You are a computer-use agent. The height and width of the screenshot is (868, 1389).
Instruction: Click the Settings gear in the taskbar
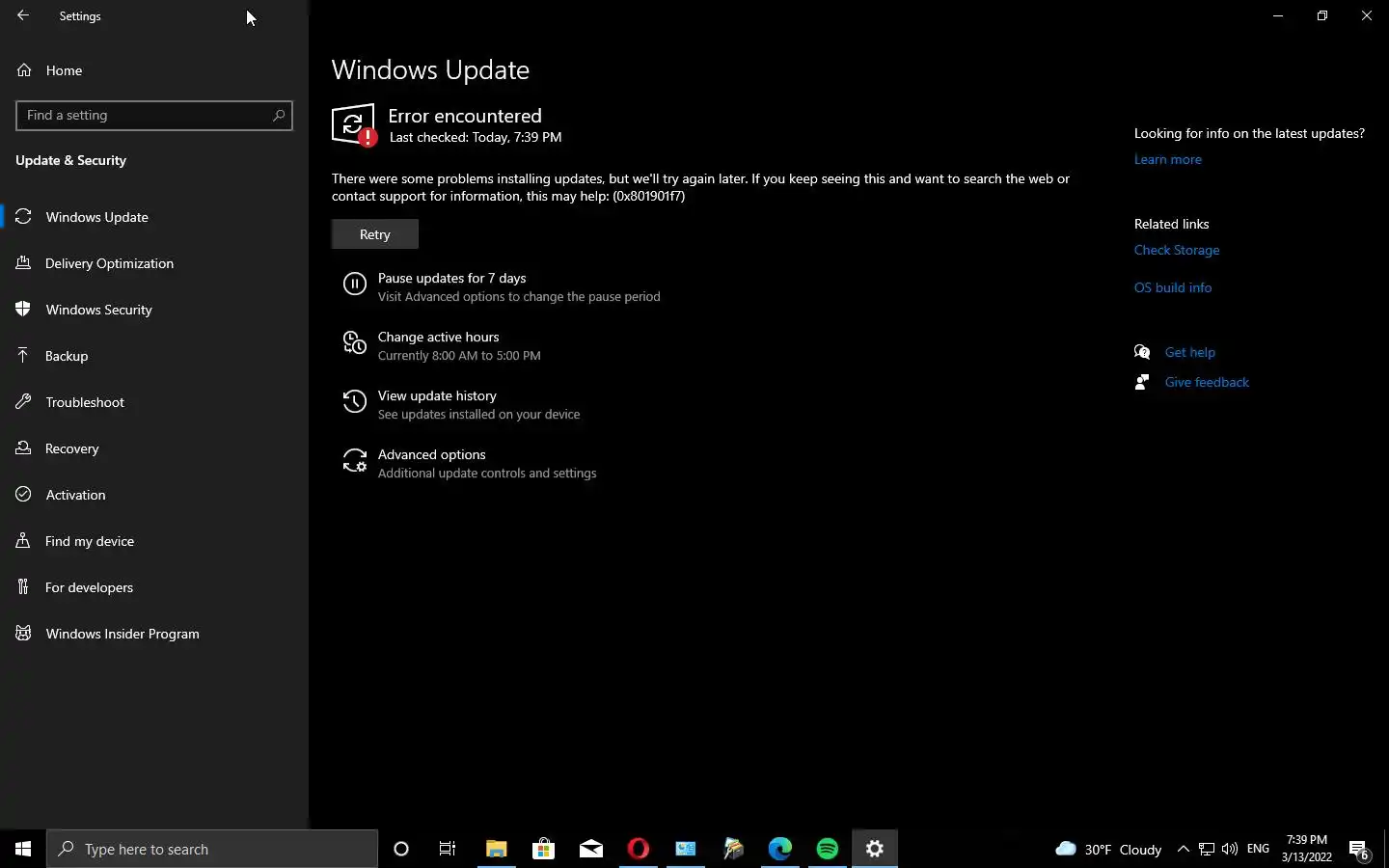(875, 849)
